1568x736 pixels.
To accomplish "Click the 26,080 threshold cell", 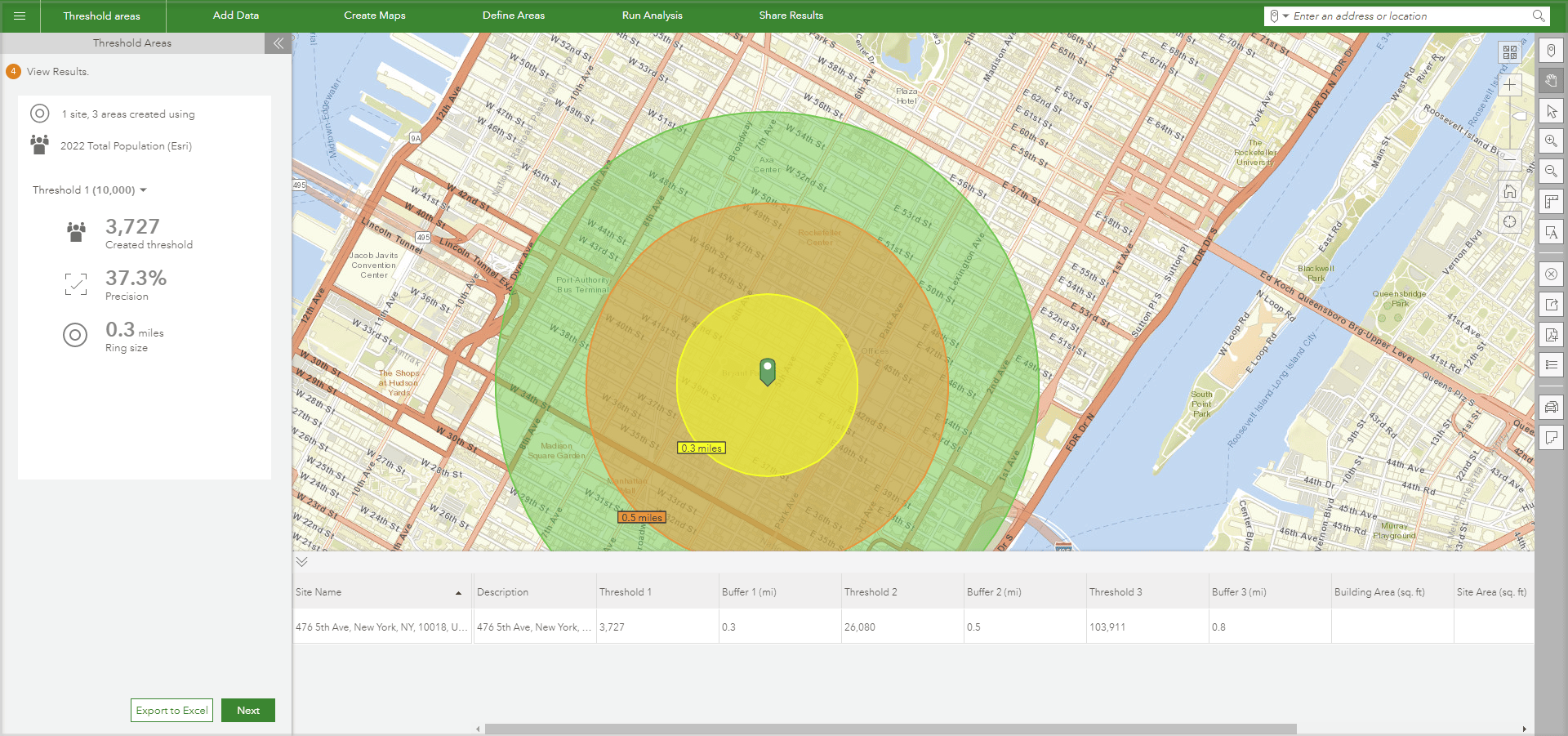I will pos(902,627).
